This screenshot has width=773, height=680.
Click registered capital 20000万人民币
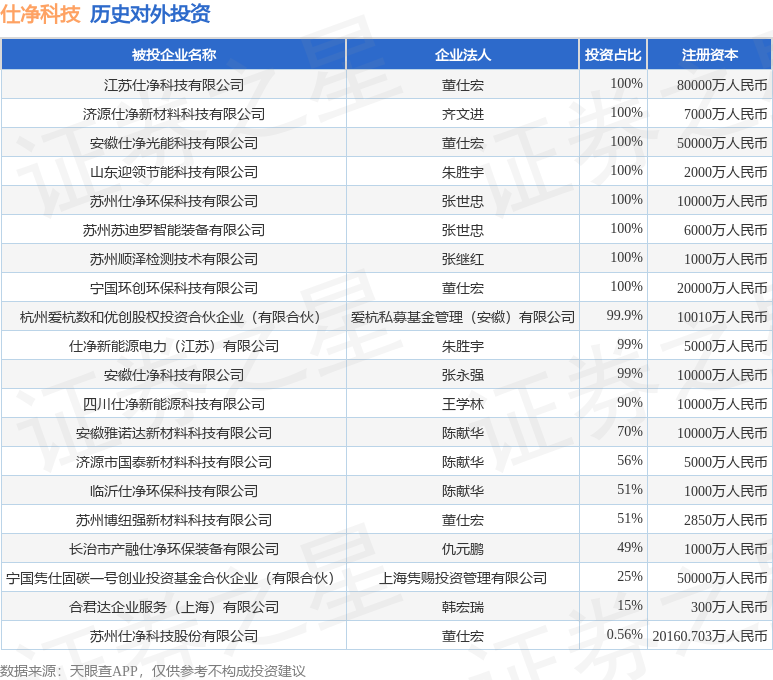point(722,288)
